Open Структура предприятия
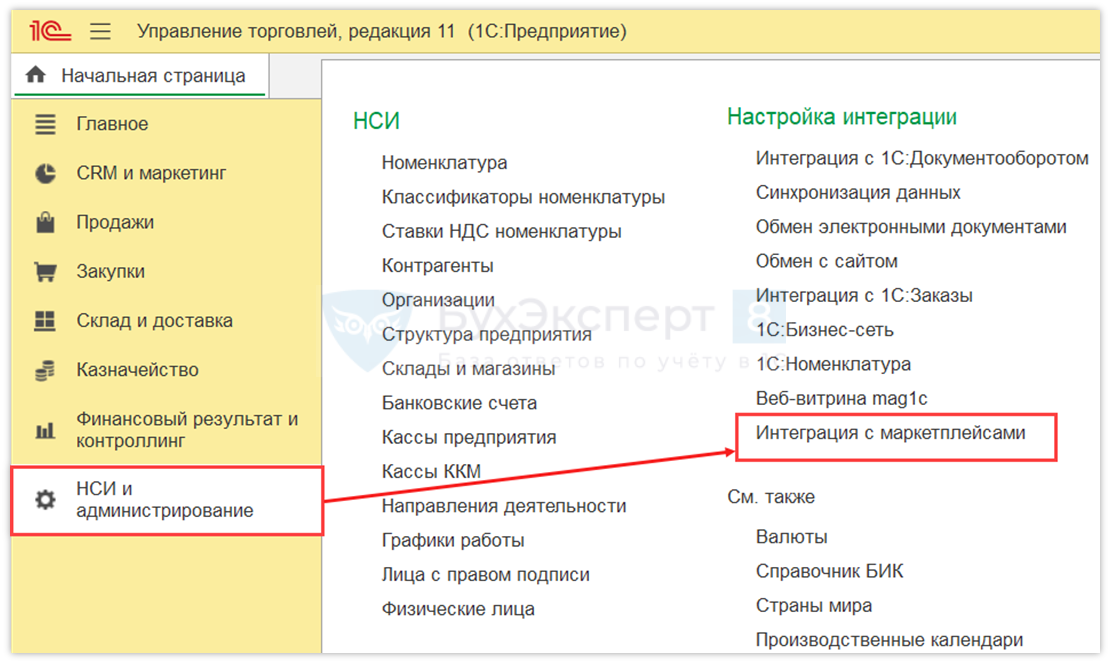Viewport: 1110px width, 663px height. (x=486, y=334)
